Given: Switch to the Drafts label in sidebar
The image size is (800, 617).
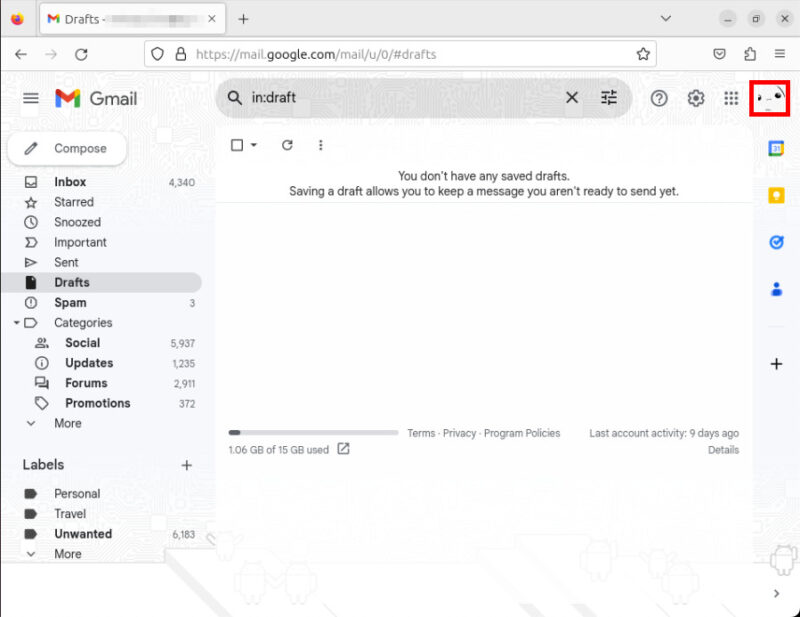Looking at the screenshot, I should (x=73, y=282).
